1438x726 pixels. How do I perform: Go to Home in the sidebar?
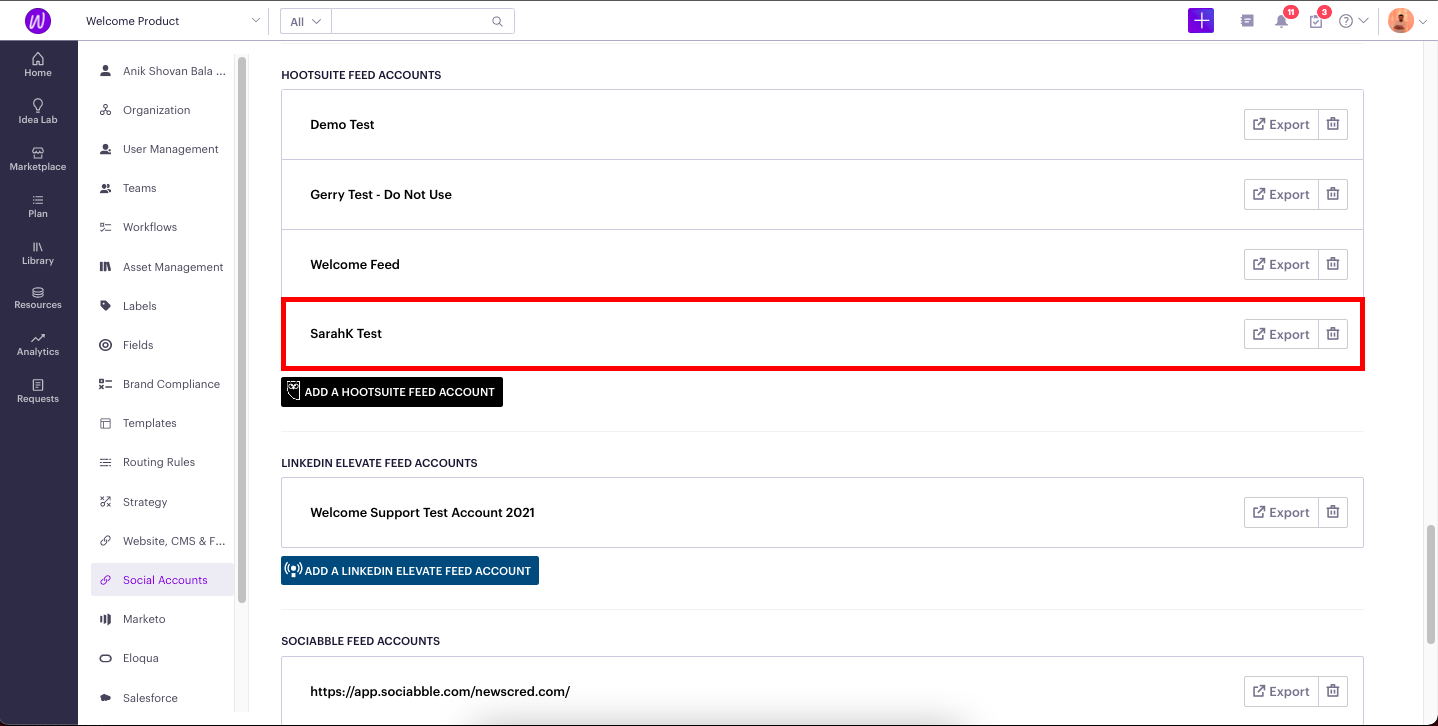38,65
